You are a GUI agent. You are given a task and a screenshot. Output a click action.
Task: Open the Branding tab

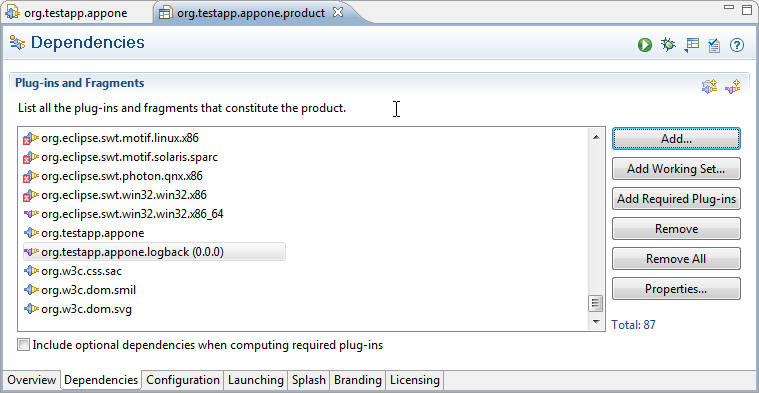tap(358, 380)
